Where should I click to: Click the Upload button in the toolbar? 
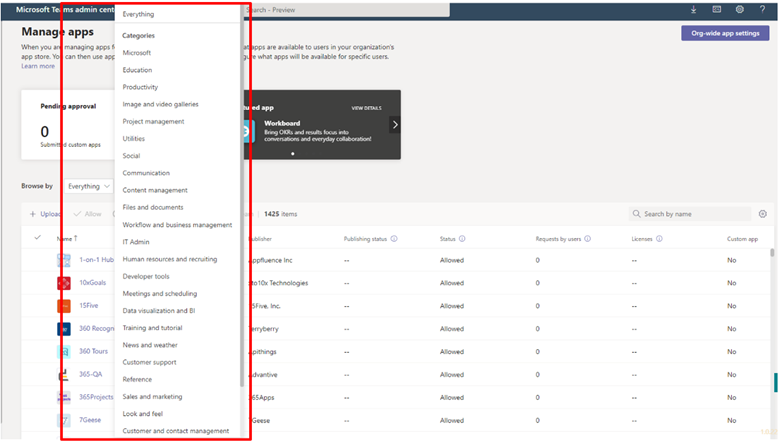[45, 214]
